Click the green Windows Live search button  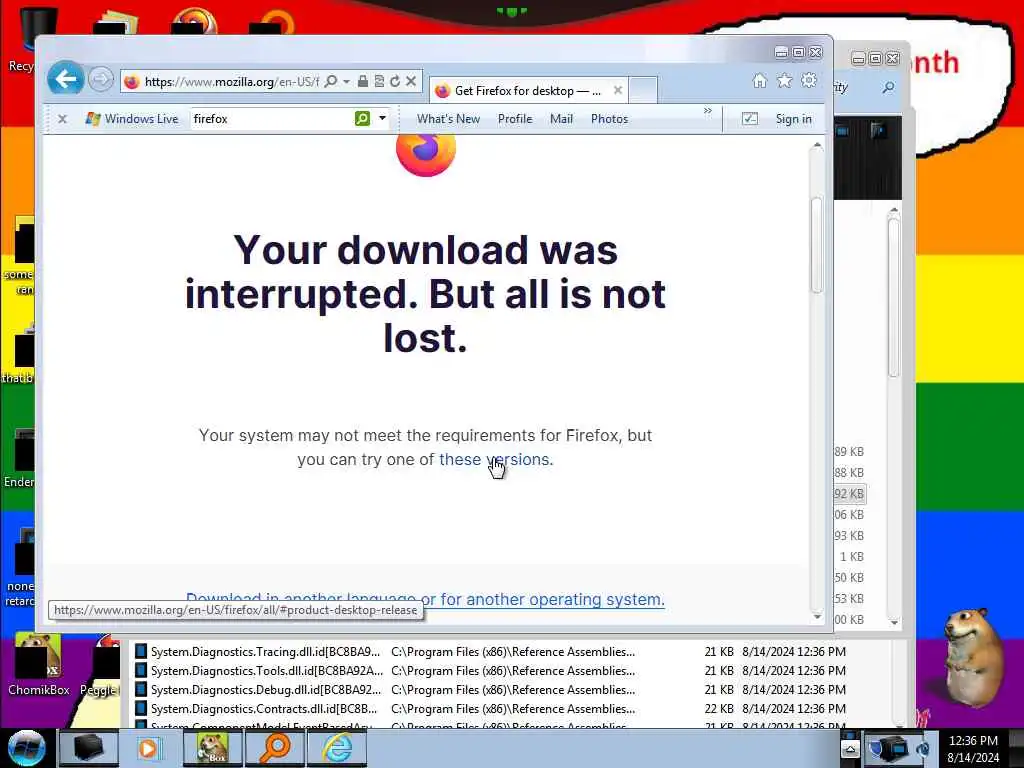362,118
